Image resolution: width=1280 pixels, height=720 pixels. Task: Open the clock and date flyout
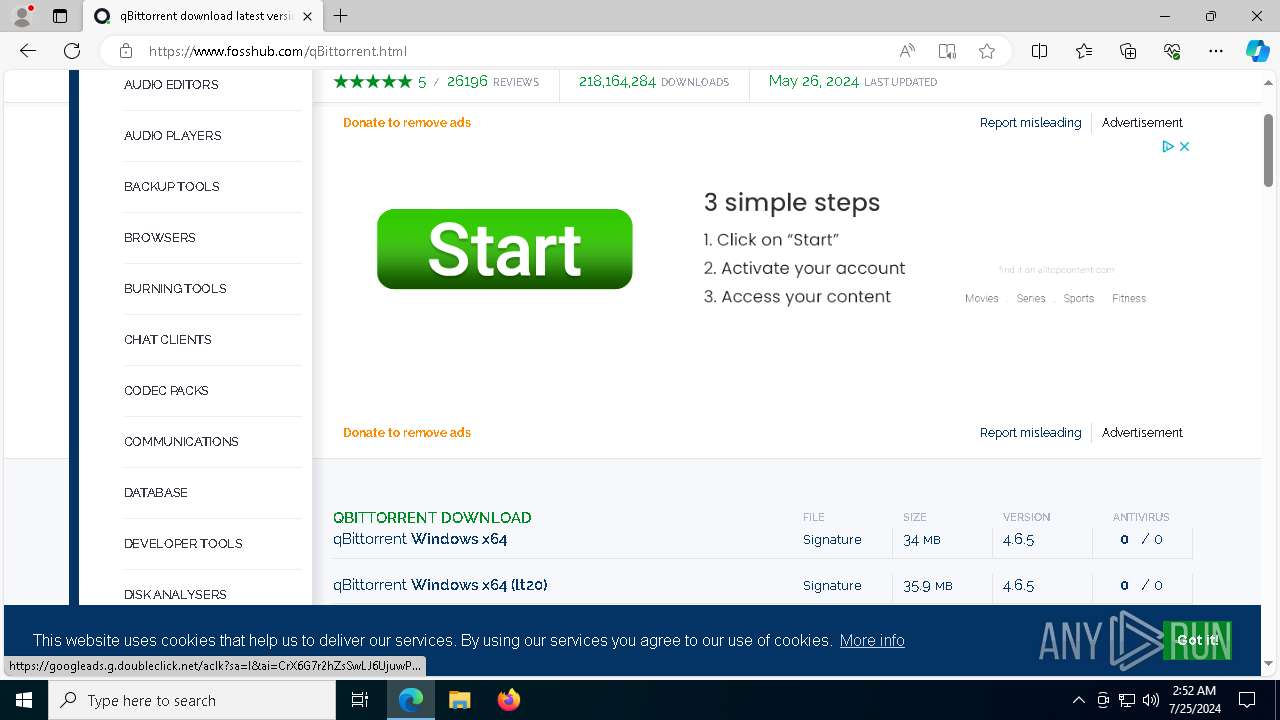point(1194,700)
